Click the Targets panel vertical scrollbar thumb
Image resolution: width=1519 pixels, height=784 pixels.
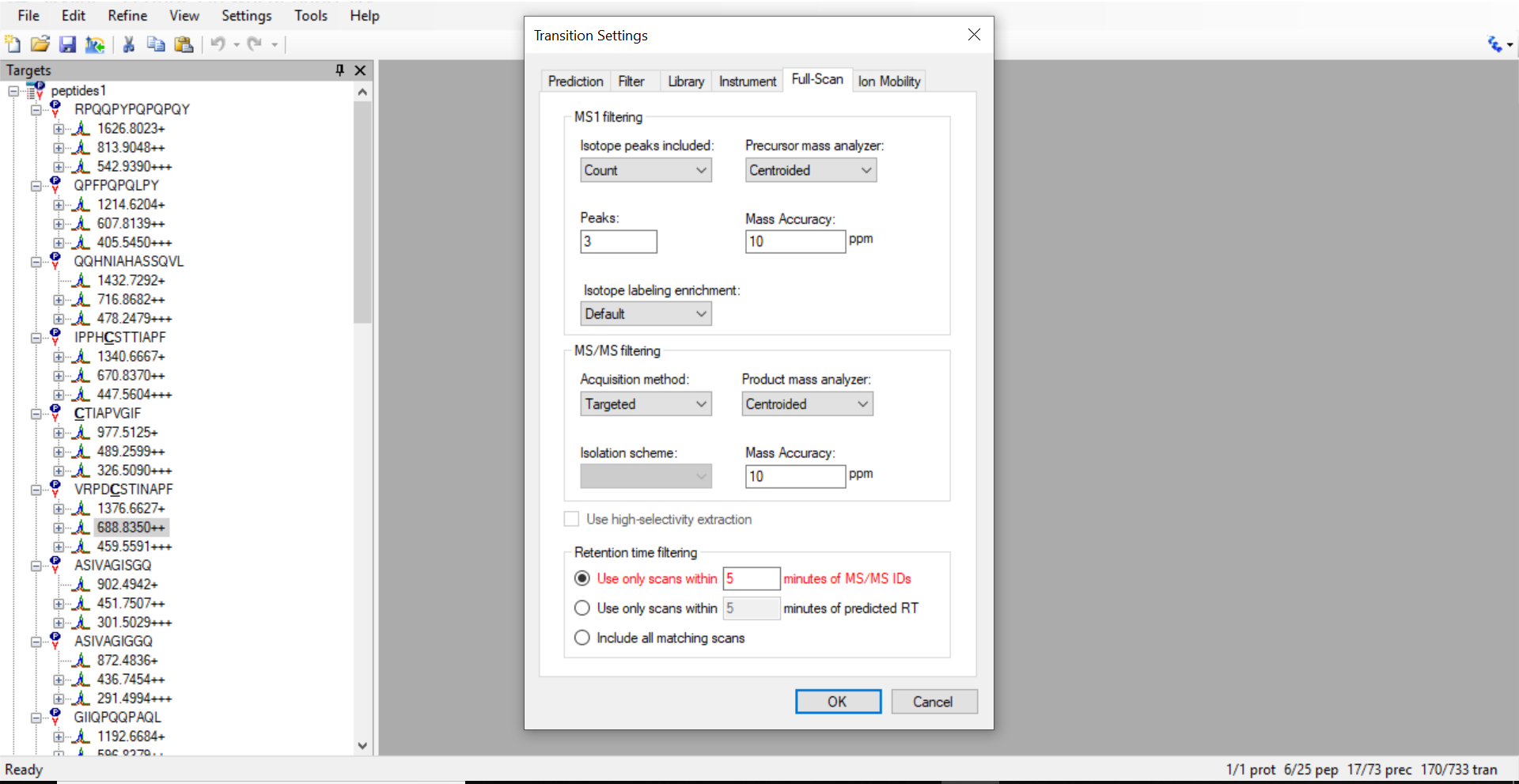pos(362,212)
